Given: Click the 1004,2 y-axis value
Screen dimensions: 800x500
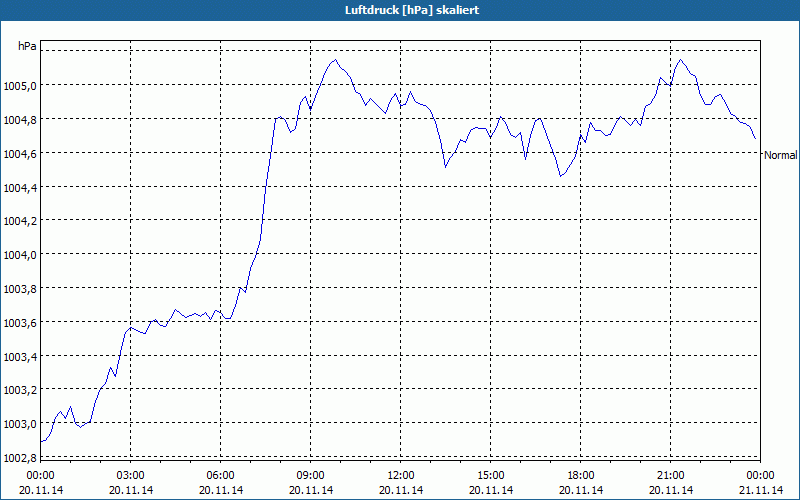Looking at the screenshot, I should pyautogui.click(x=20, y=221).
